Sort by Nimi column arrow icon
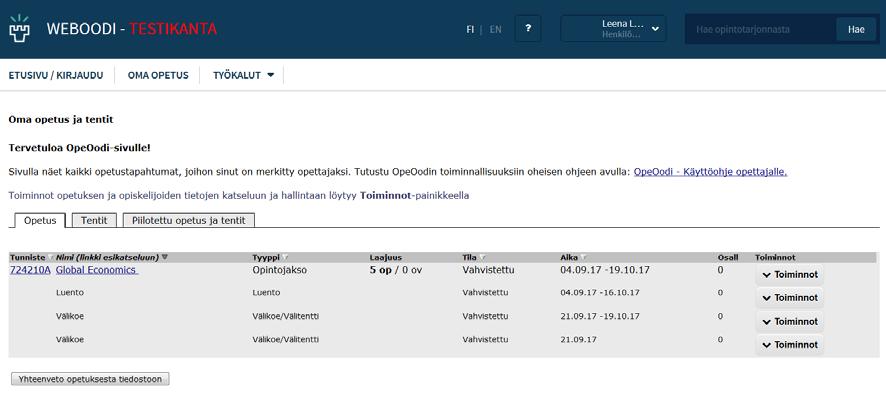The width and height of the screenshot is (886, 401). [164, 257]
